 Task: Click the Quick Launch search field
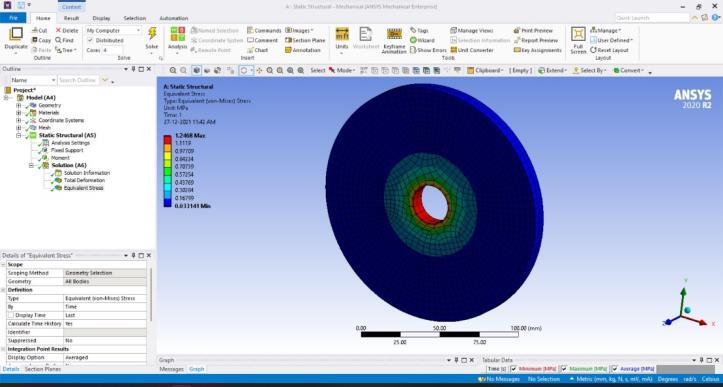coord(652,18)
